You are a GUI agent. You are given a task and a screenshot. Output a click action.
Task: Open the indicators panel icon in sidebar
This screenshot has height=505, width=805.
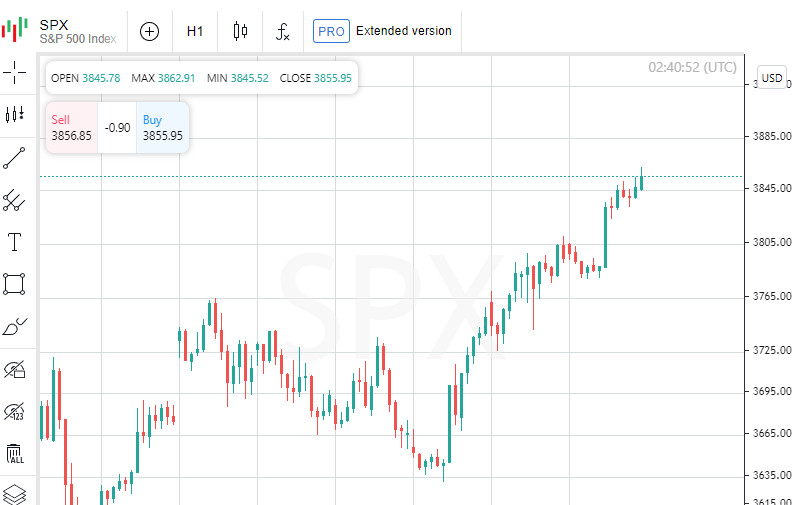pos(14,114)
